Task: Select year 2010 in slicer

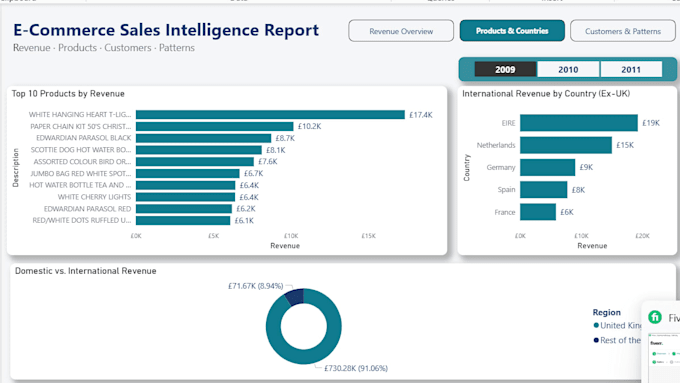Action: (568, 69)
